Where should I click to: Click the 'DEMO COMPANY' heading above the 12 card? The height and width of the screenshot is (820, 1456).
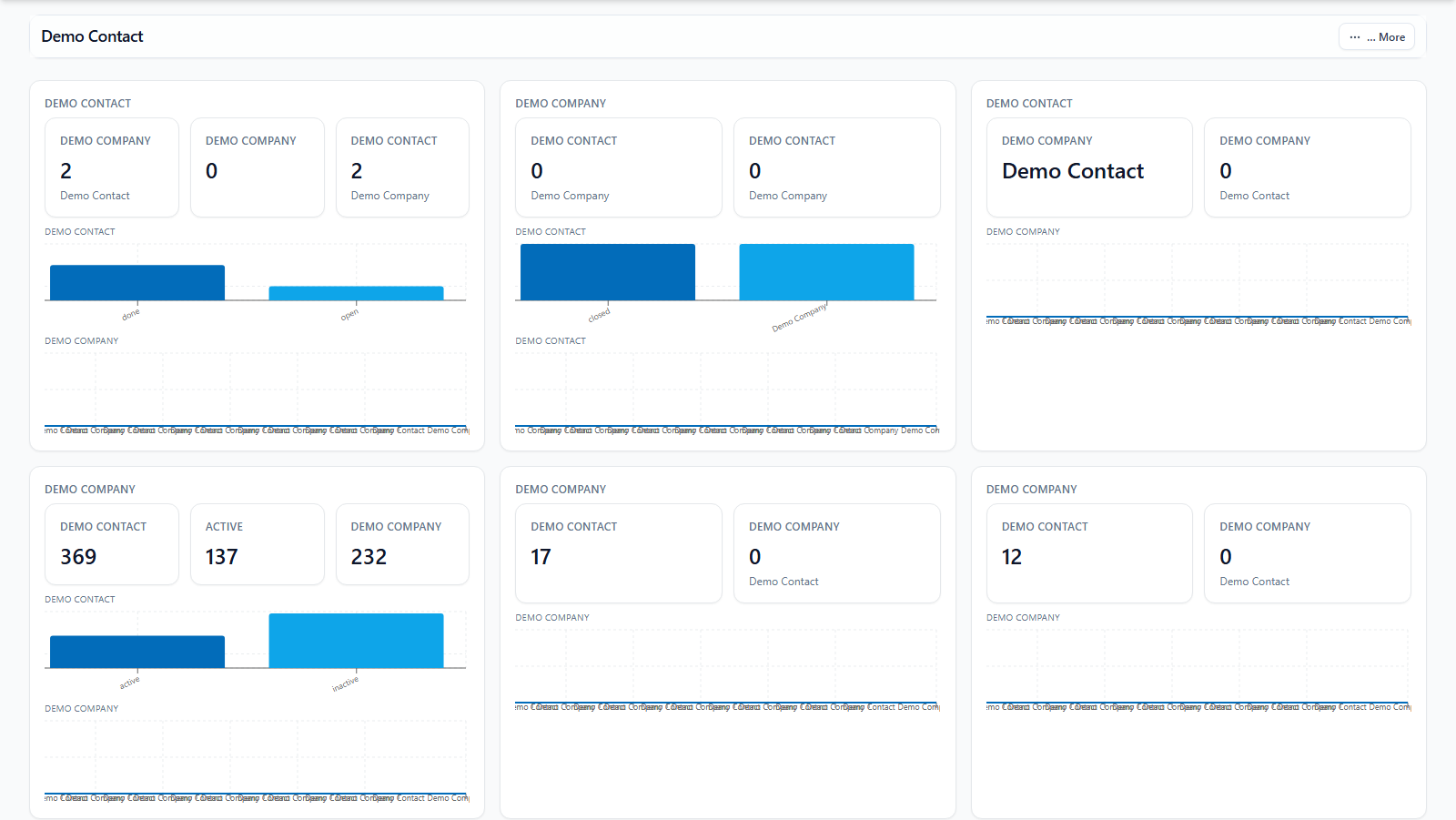1032,490
